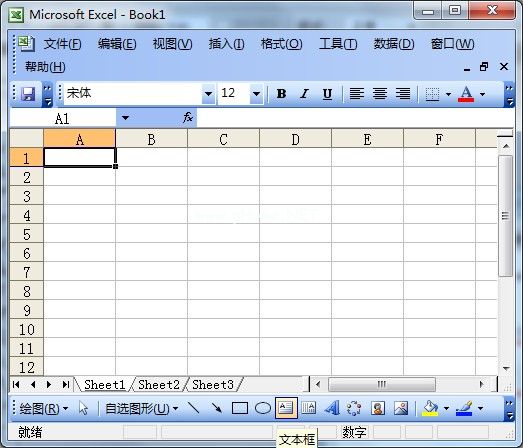Open the 插入(I) menu
523x448 pixels.
(226, 44)
